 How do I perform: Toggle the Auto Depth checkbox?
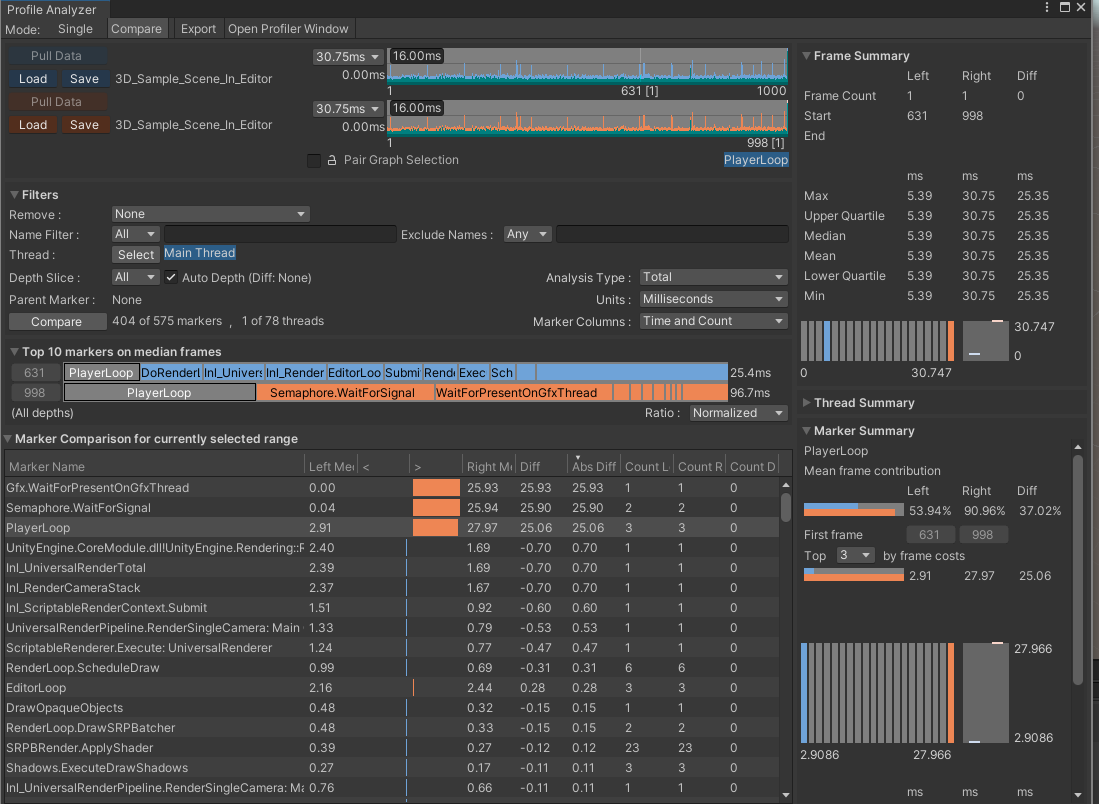[x=171, y=277]
